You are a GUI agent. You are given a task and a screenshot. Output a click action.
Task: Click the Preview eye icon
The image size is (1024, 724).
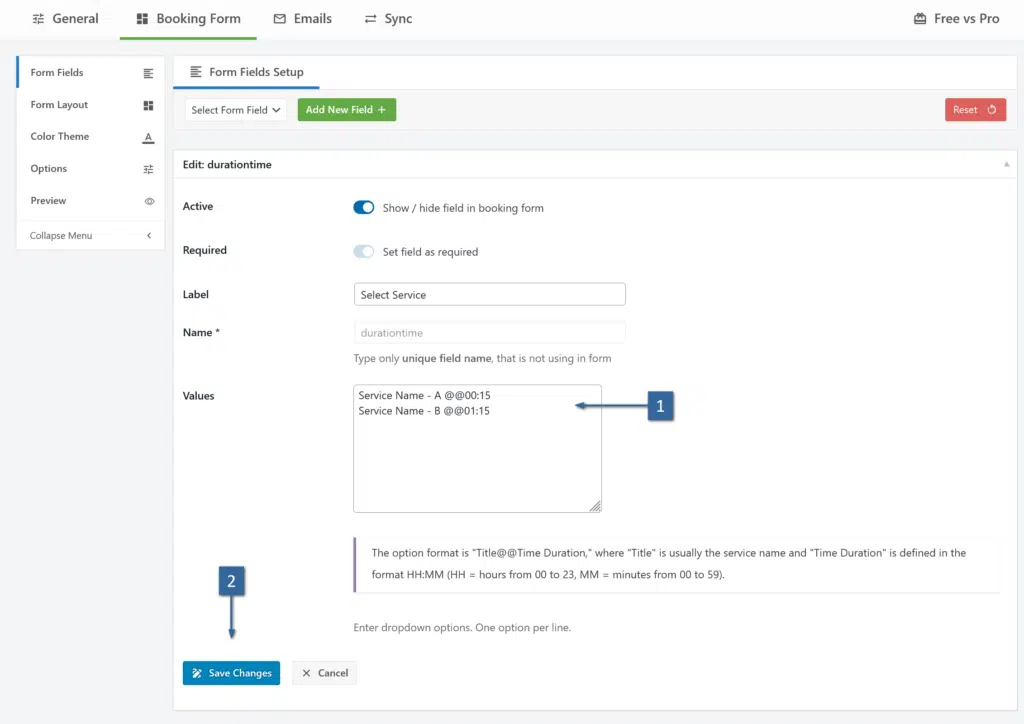pos(149,201)
